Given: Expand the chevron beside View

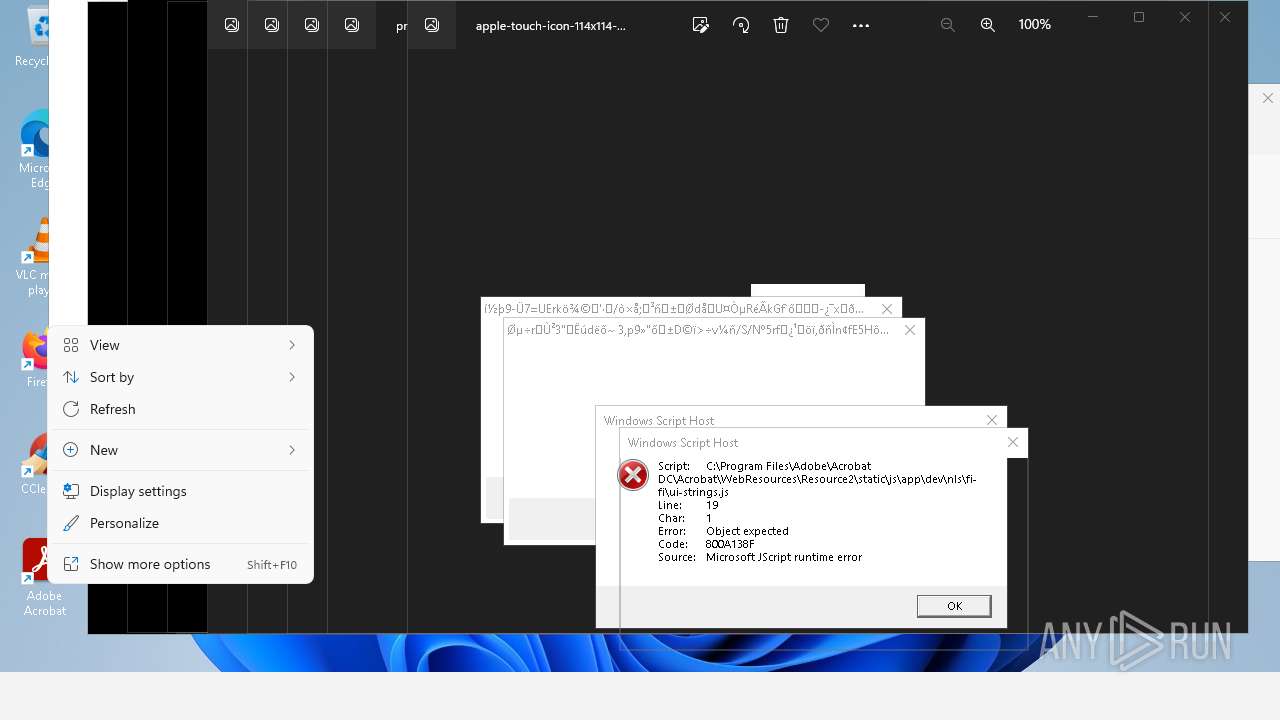Looking at the screenshot, I should (x=292, y=345).
